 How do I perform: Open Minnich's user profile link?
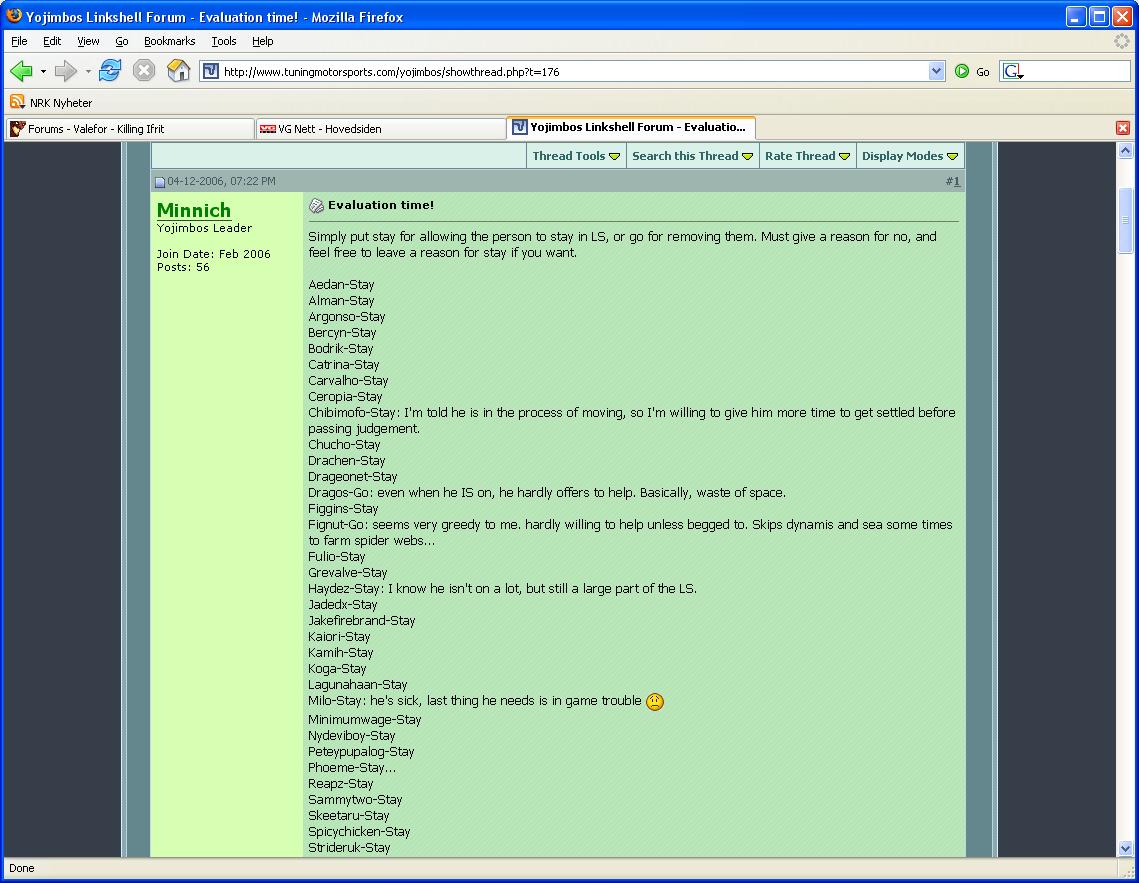click(194, 210)
